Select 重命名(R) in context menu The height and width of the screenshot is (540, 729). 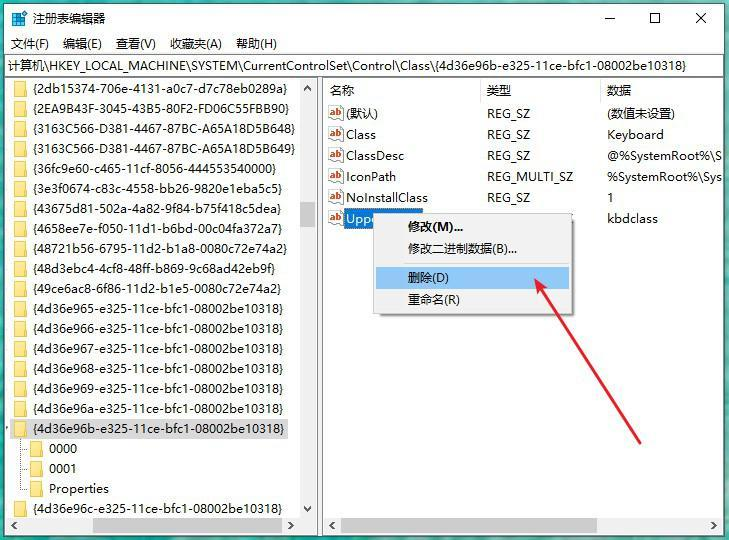click(x=473, y=300)
